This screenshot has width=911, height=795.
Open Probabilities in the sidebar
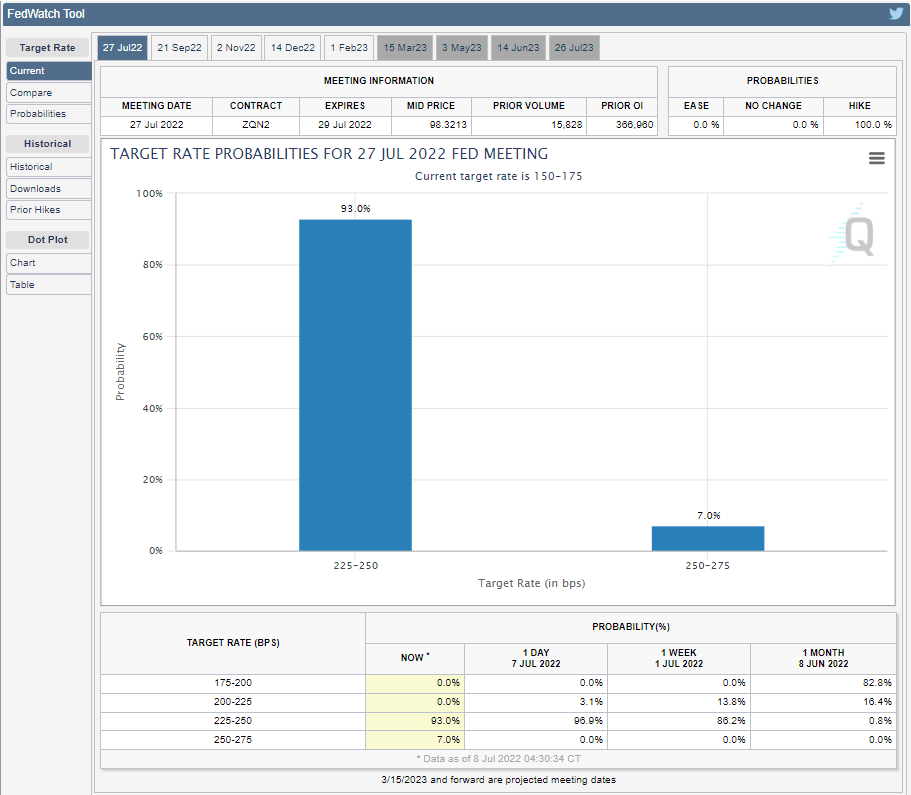[x=48, y=114]
